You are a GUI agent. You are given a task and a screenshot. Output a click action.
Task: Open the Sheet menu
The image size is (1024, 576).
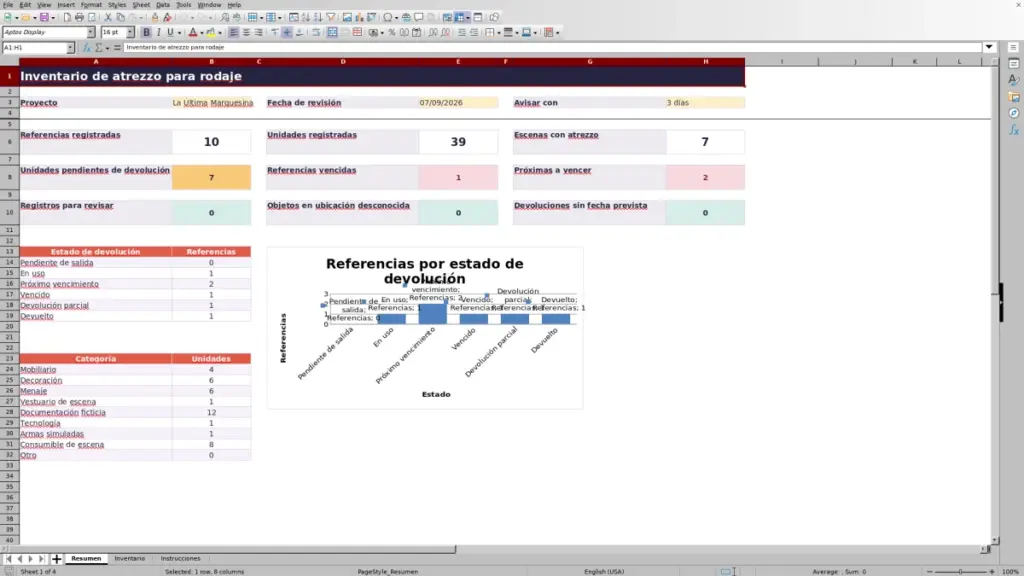(141, 5)
